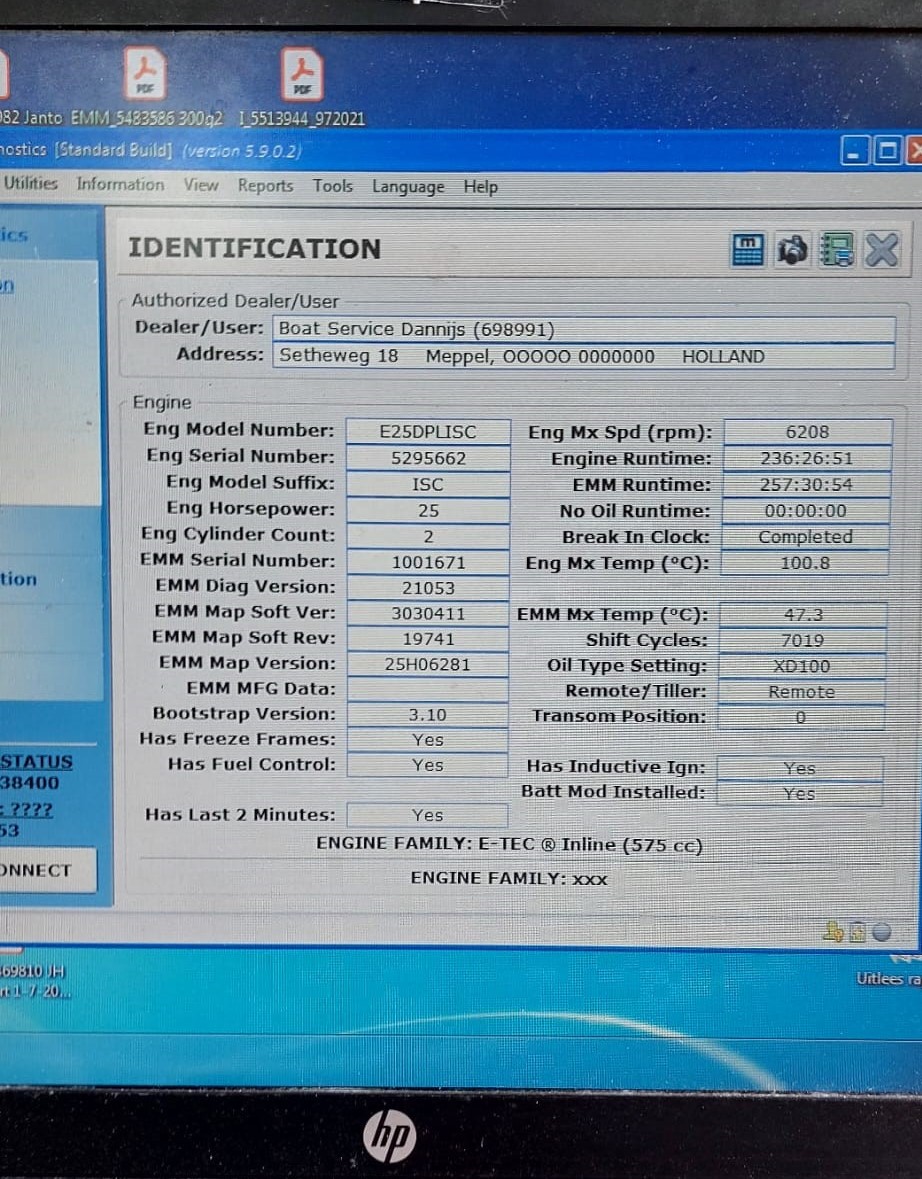Viewport: 922px width, 1179px height.
Task: Select the Eng Cylinder Count value 2
Action: coord(428,536)
